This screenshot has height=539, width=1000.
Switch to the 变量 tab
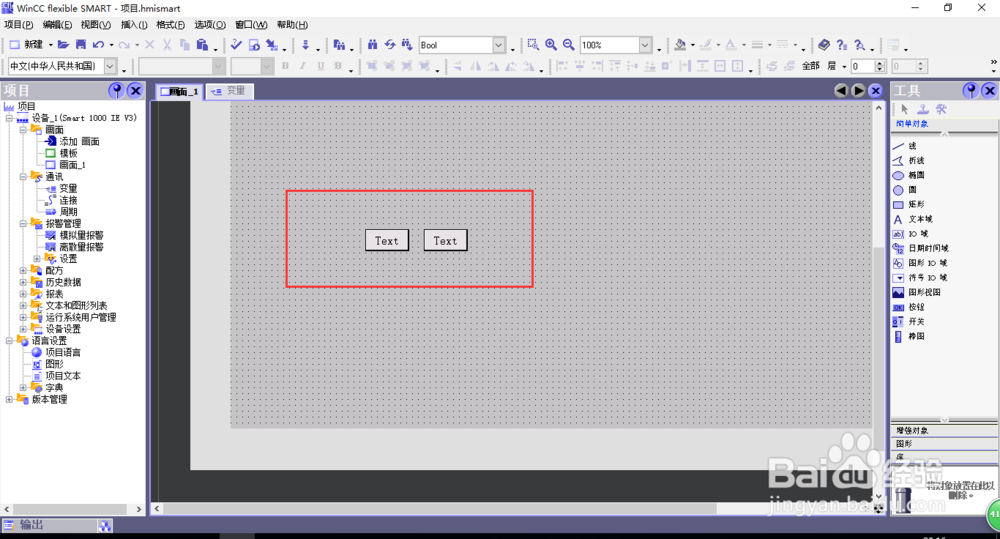[x=230, y=91]
